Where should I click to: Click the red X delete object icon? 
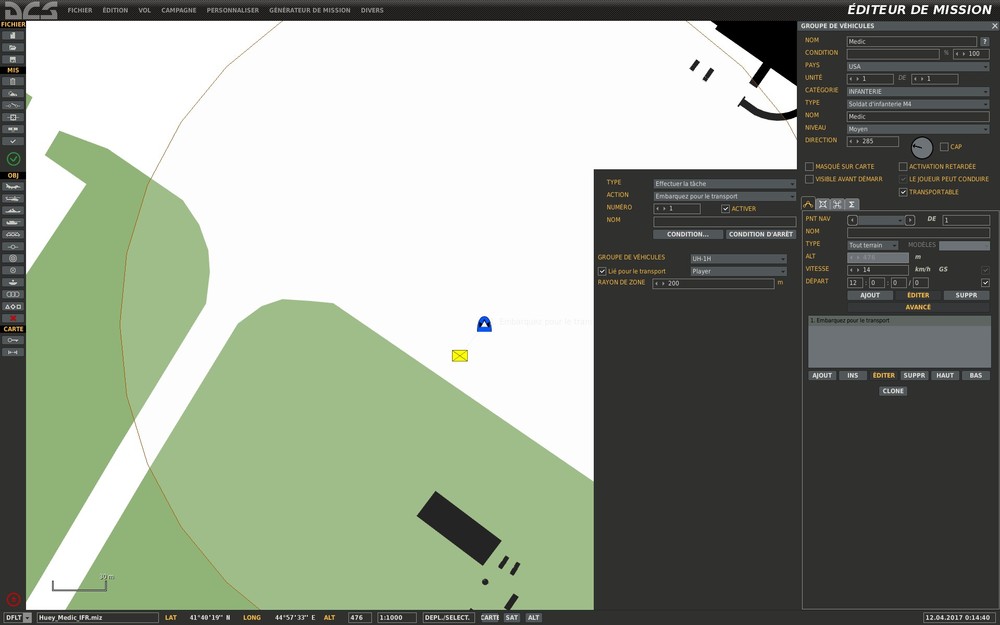pos(13,318)
